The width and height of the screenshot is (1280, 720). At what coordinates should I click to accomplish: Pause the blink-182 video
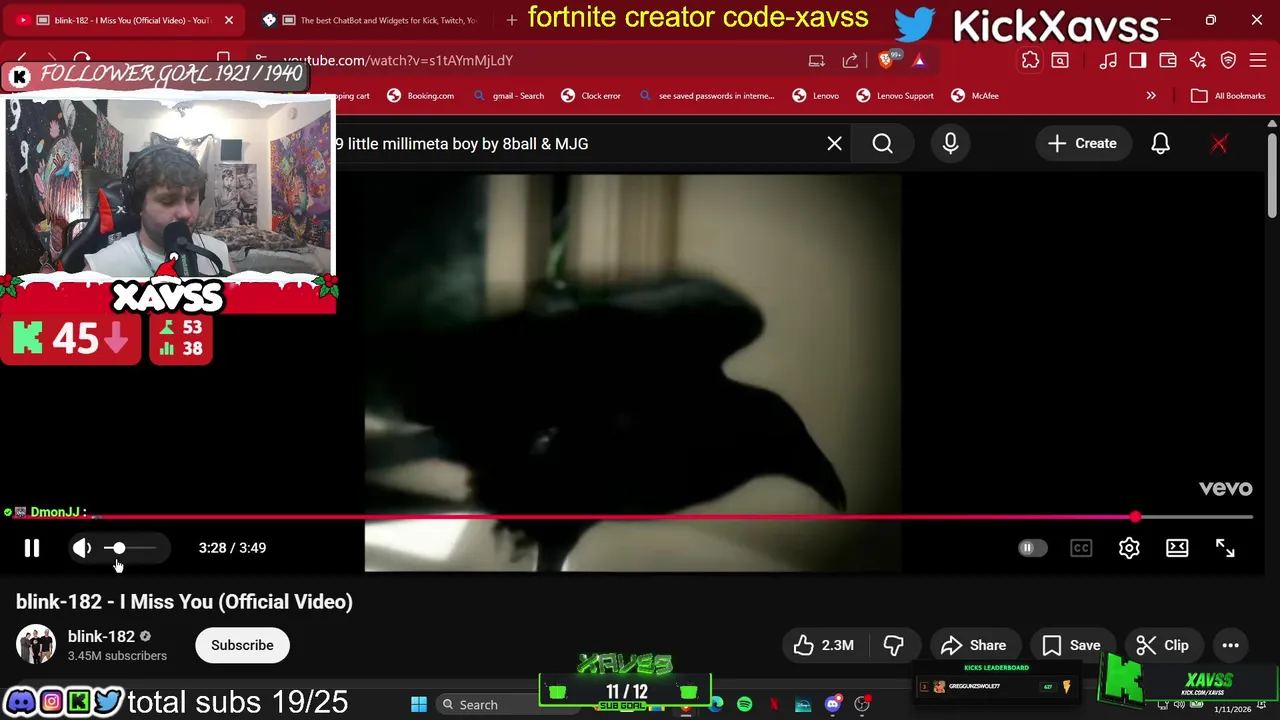32,548
